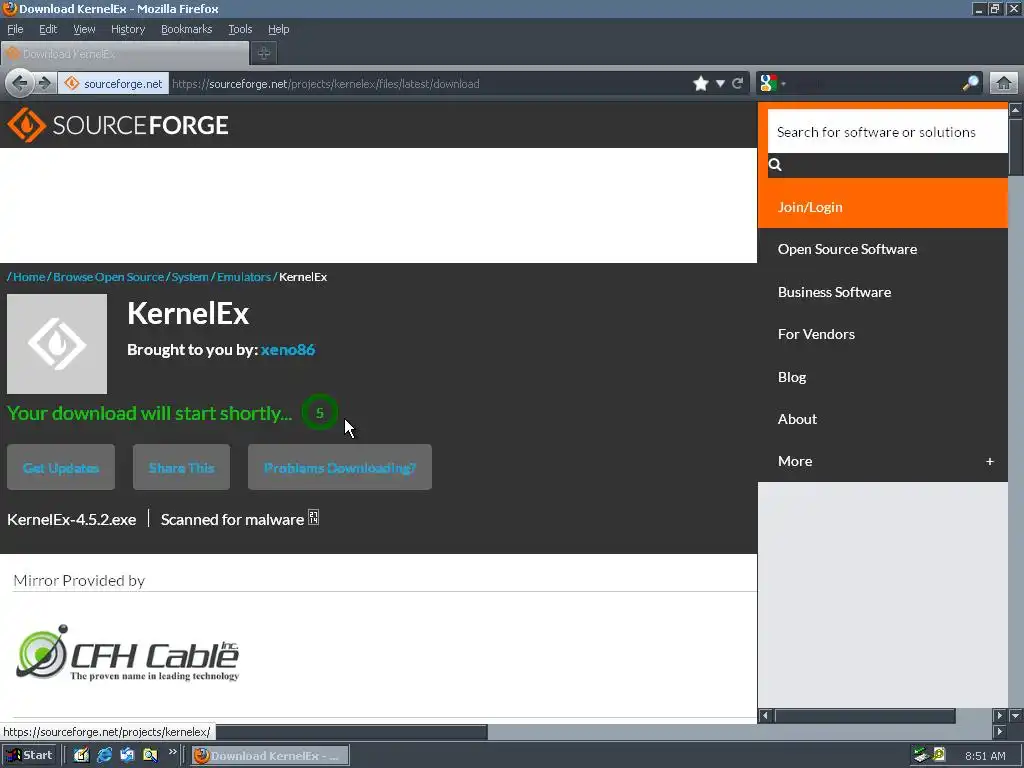Click the site search magnifier icon
Viewport: 1024px width, 768px height.
point(775,165)
